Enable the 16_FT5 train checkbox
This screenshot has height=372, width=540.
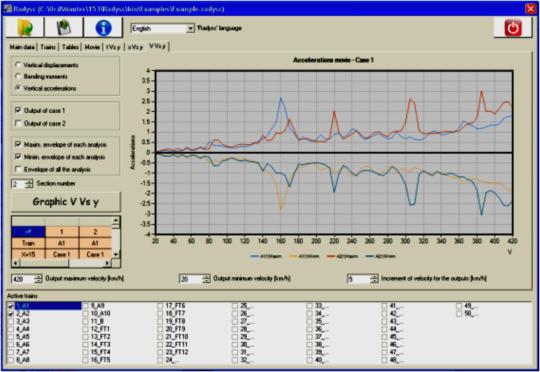[x=85, y=360]
